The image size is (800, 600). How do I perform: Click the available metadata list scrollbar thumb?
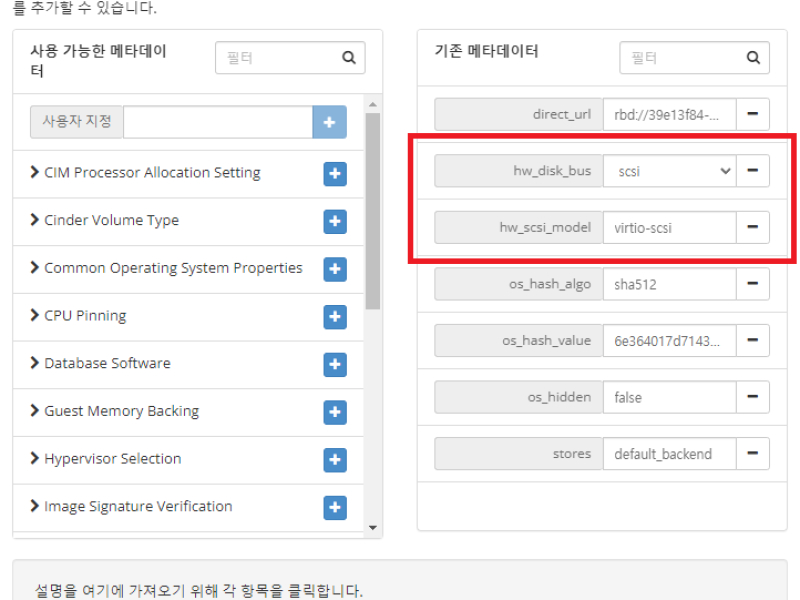click(373, 211)
